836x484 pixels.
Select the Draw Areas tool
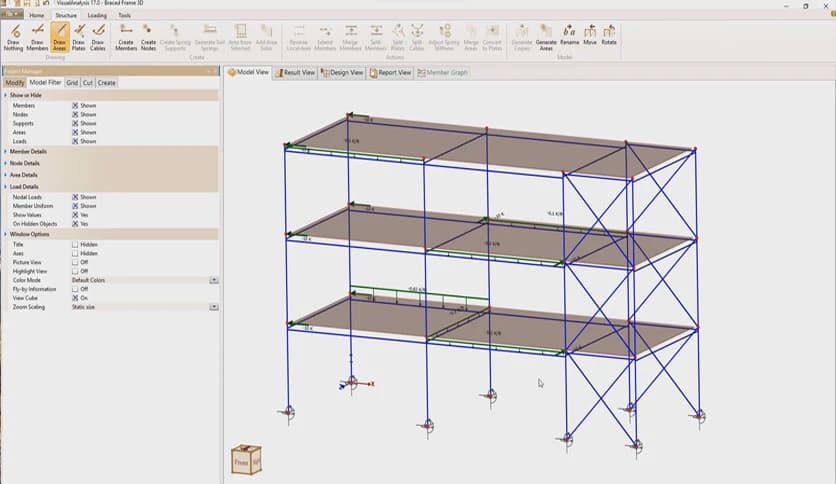coord(59,37)
